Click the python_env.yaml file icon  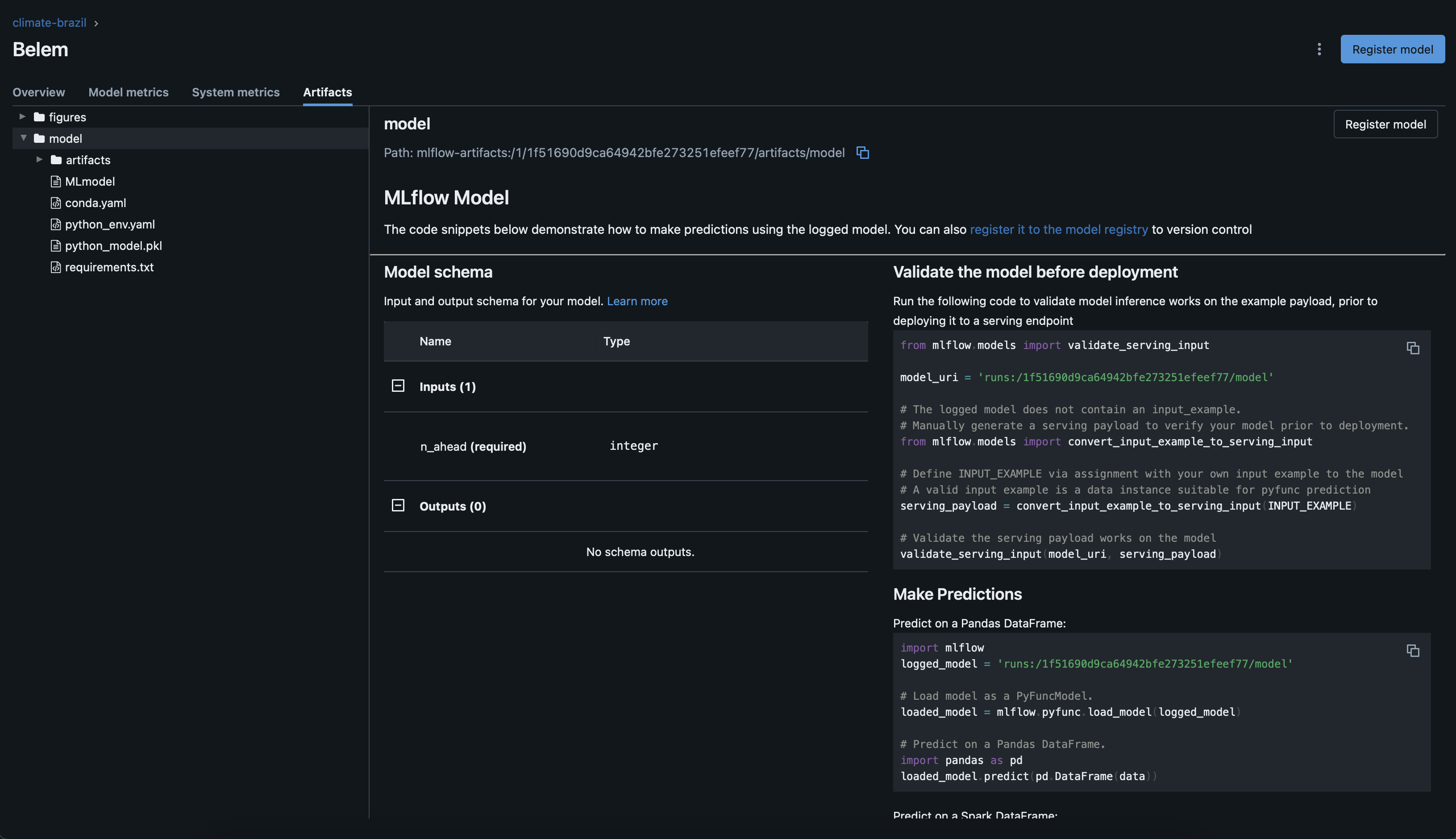[56, 224]
